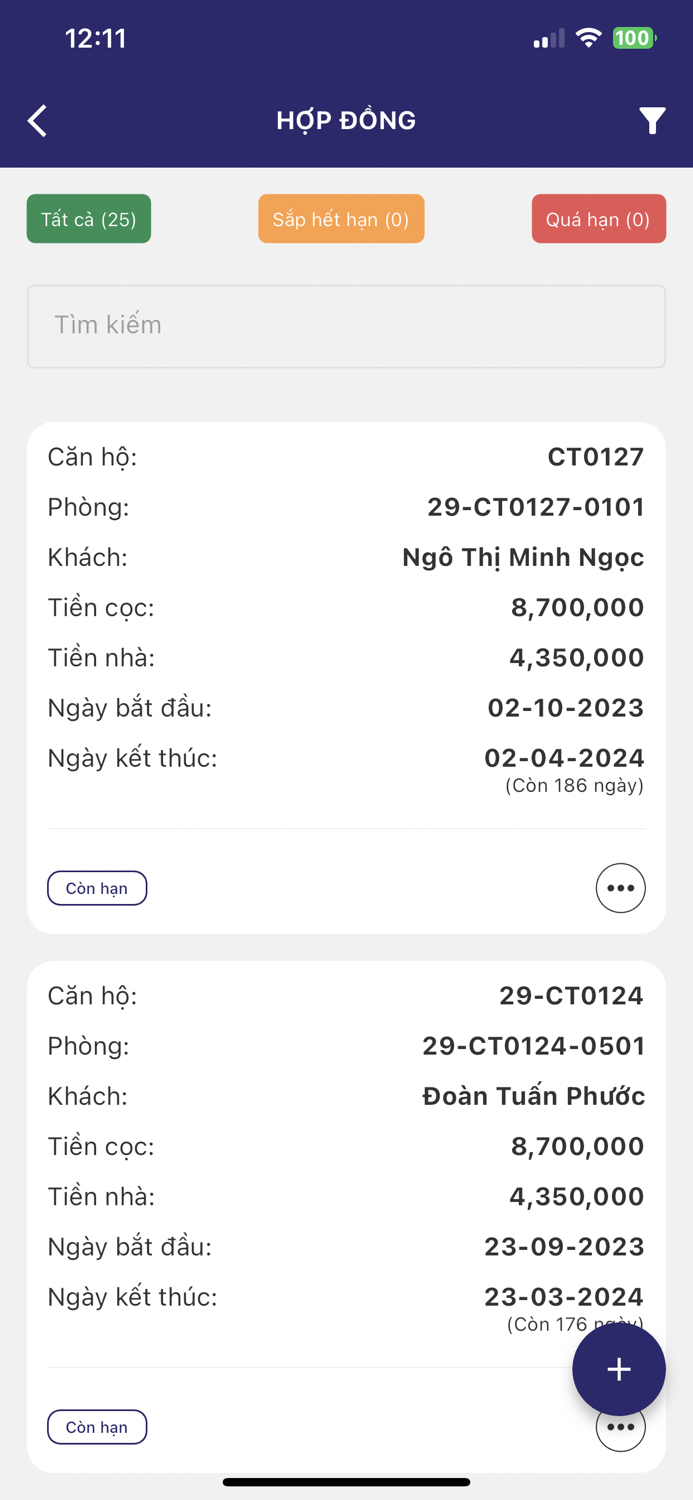Select the Quá hạn (0) filter

[598, 218]
